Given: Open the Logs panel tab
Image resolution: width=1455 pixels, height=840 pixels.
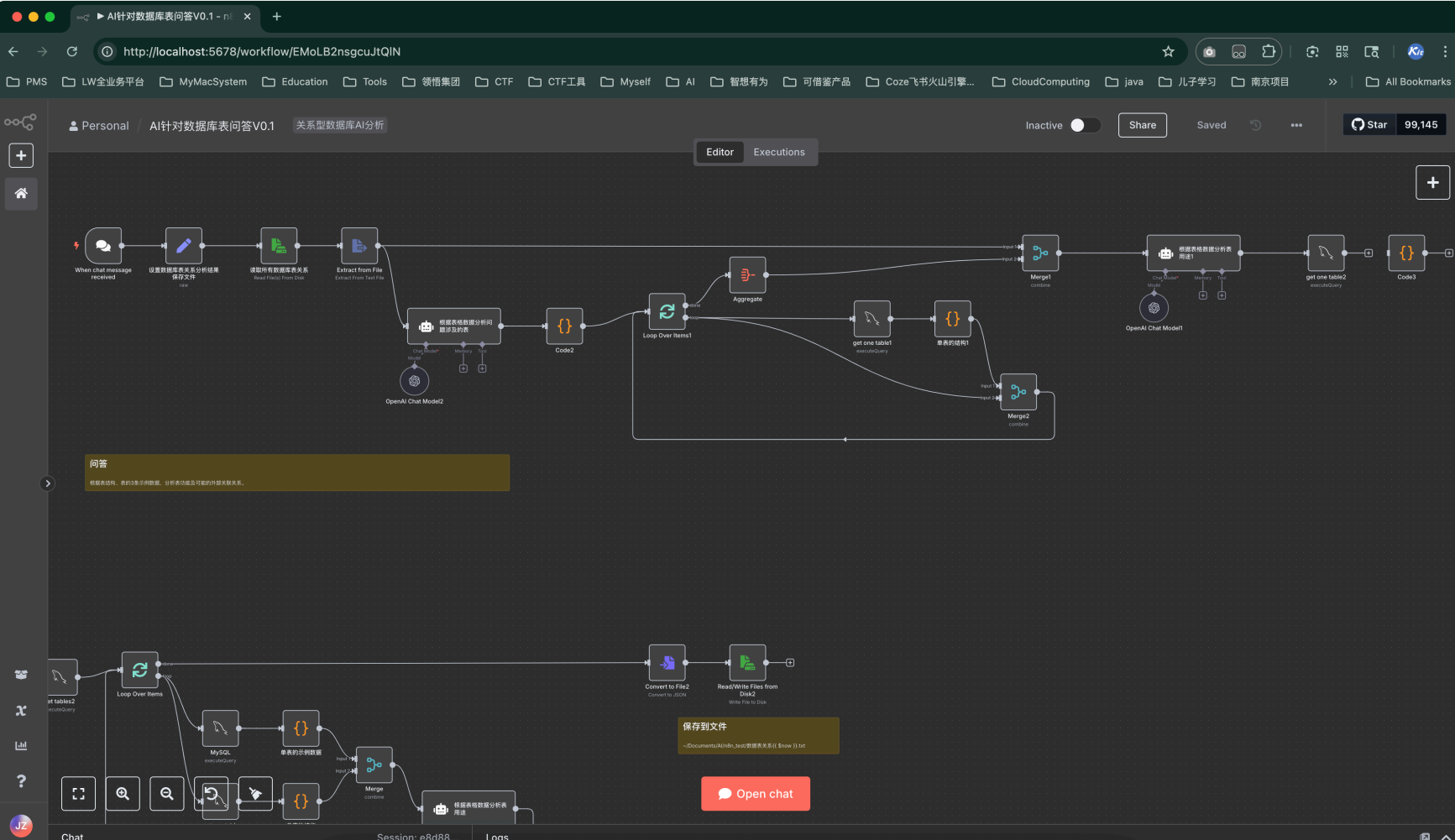Looking at the screenshot, I should [x=497, y=835].
